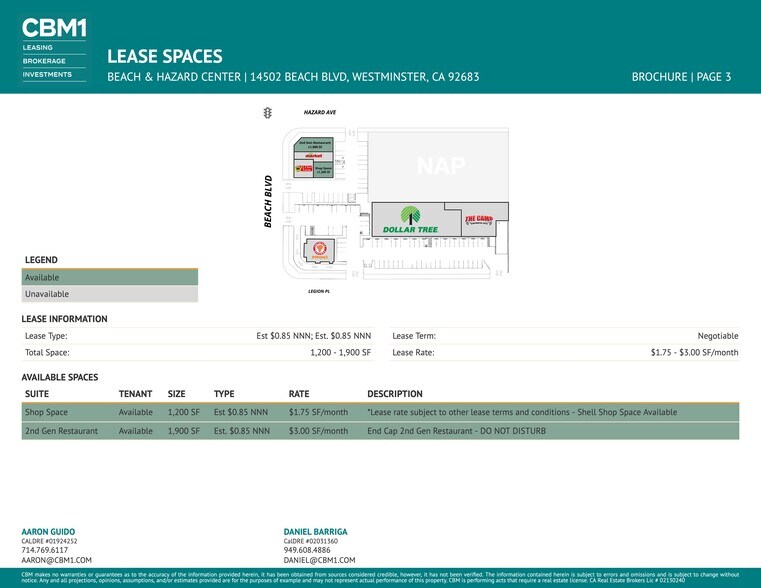Click the AARON GUIDO name
761x588 pixels.
[x=48, y=532]
